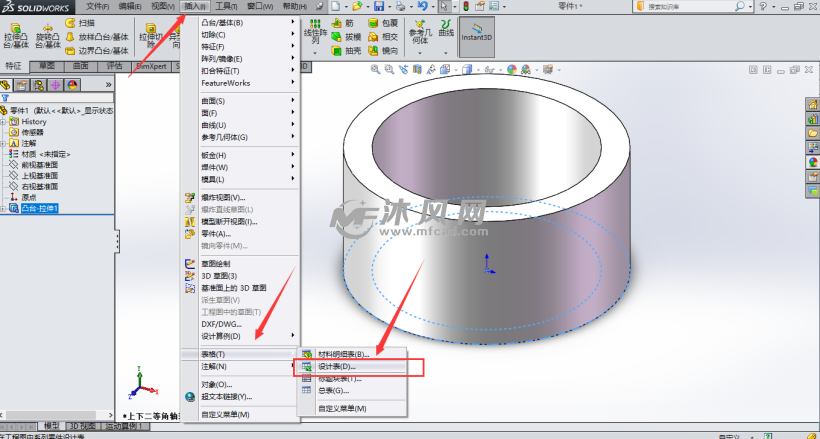Switch to the DimXpert tab
Image resolution: width=820 pixels, height=439 pixels.
point(151,66)
